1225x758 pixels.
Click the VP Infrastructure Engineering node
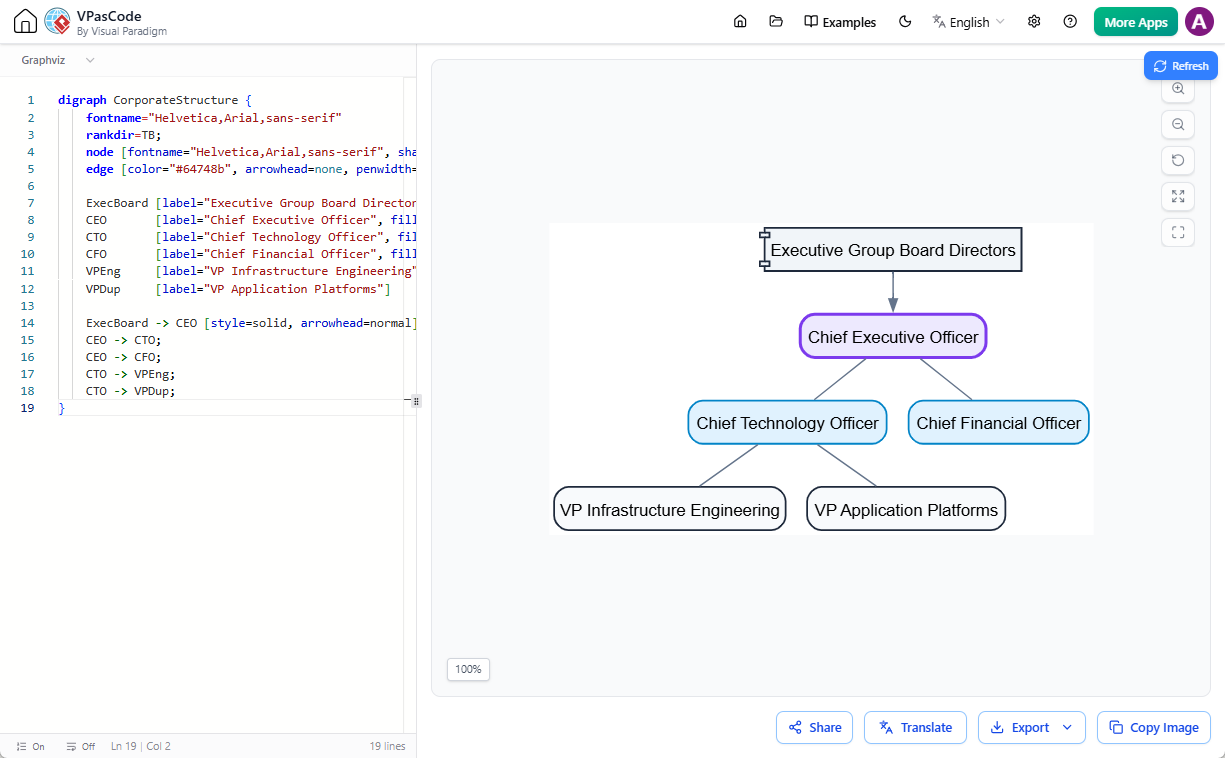tap(669, 509)
